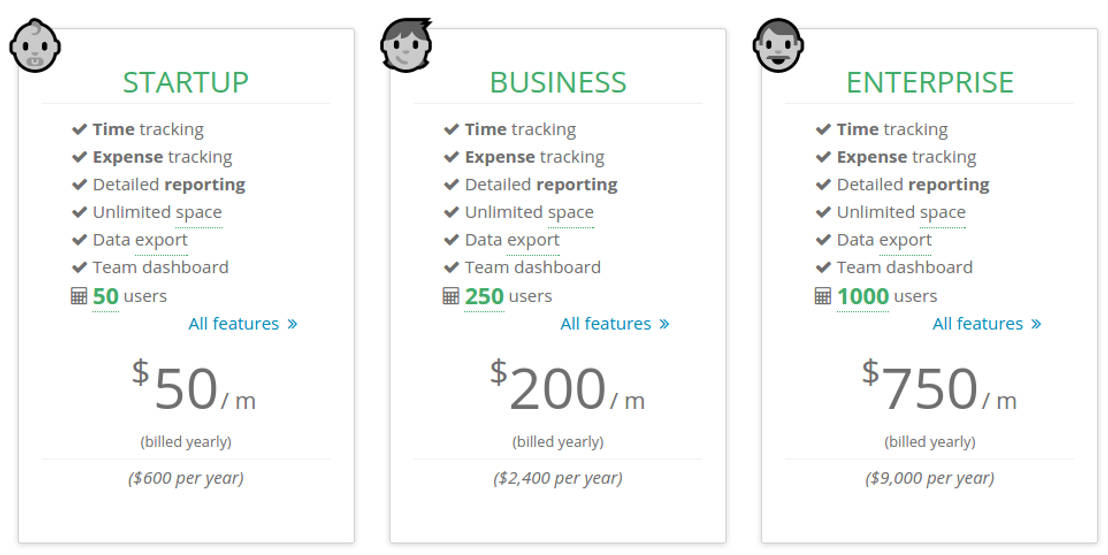Click Data export in the Business plan
The width and height of the screenshot is (1108, 555).
click(x=512, y=240)
